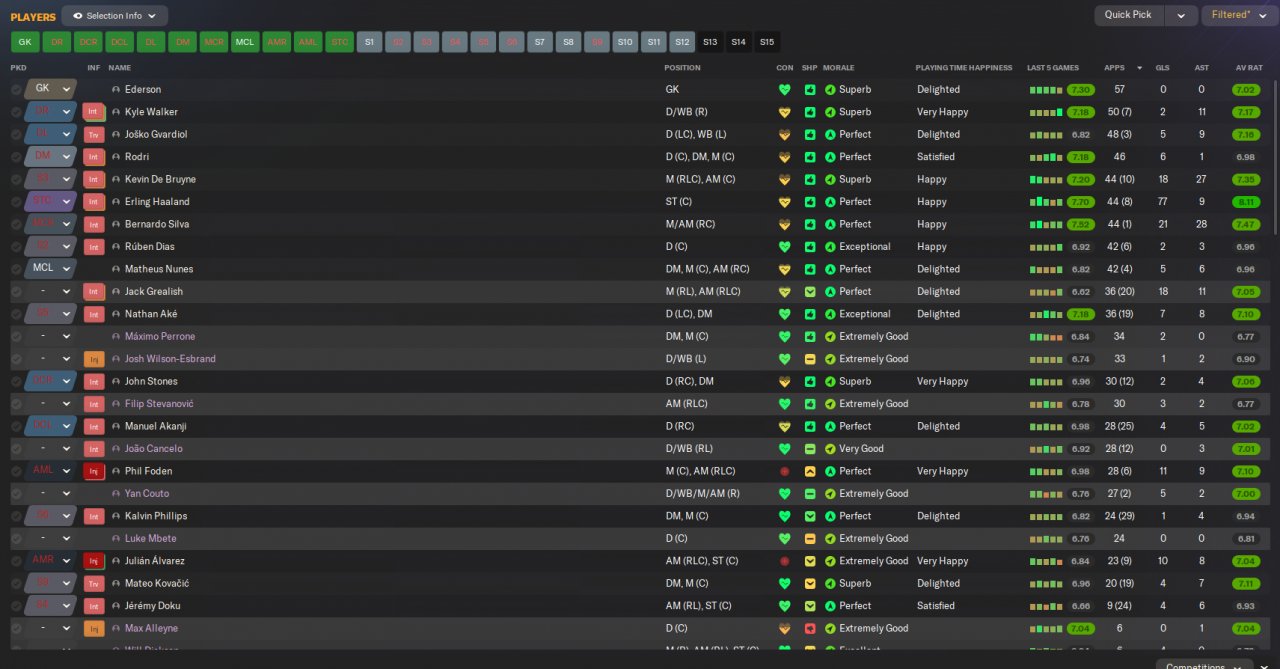Click Ederson's green condition heart icon
The image size is (1280, 669).
[784, 89]
